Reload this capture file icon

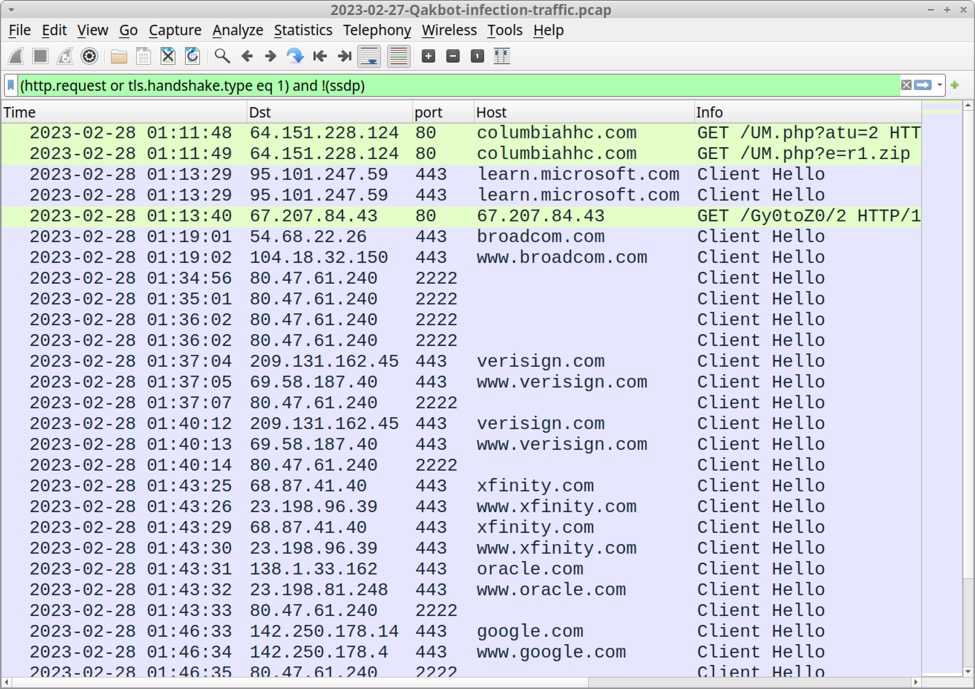coord(192,56)
